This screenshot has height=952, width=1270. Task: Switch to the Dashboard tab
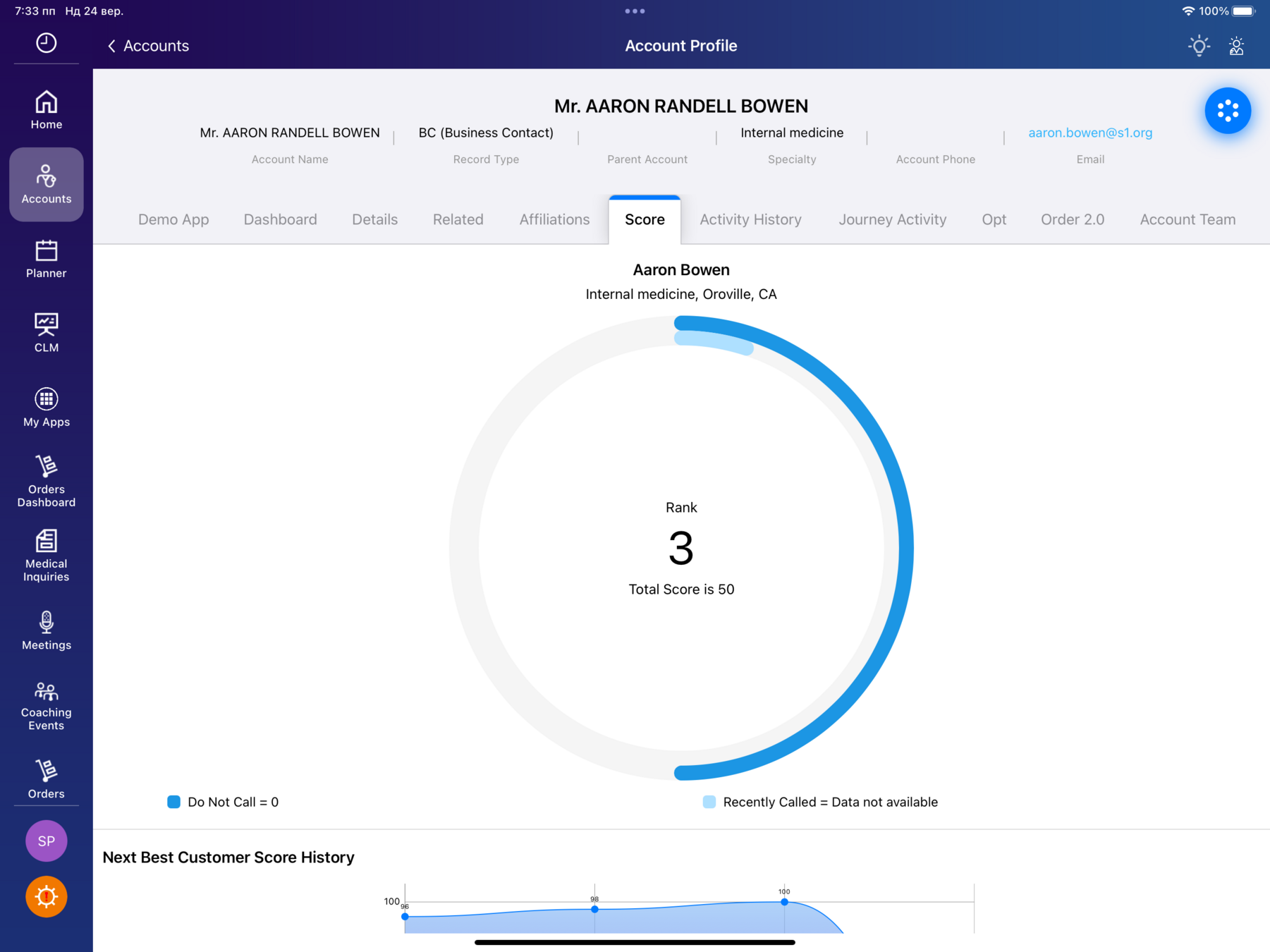[280, 219]
